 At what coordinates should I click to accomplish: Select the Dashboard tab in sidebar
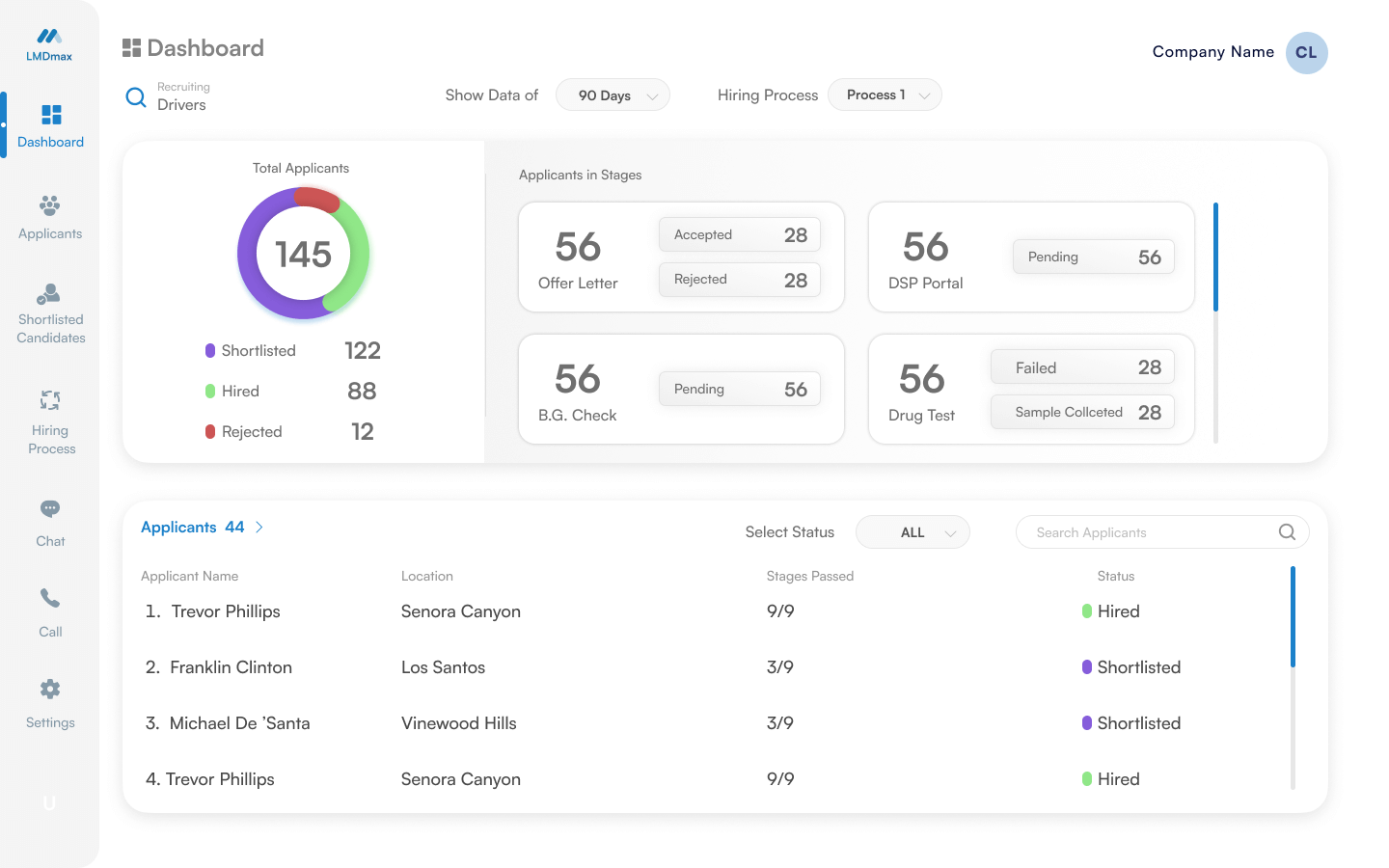[x=50, y=125]
